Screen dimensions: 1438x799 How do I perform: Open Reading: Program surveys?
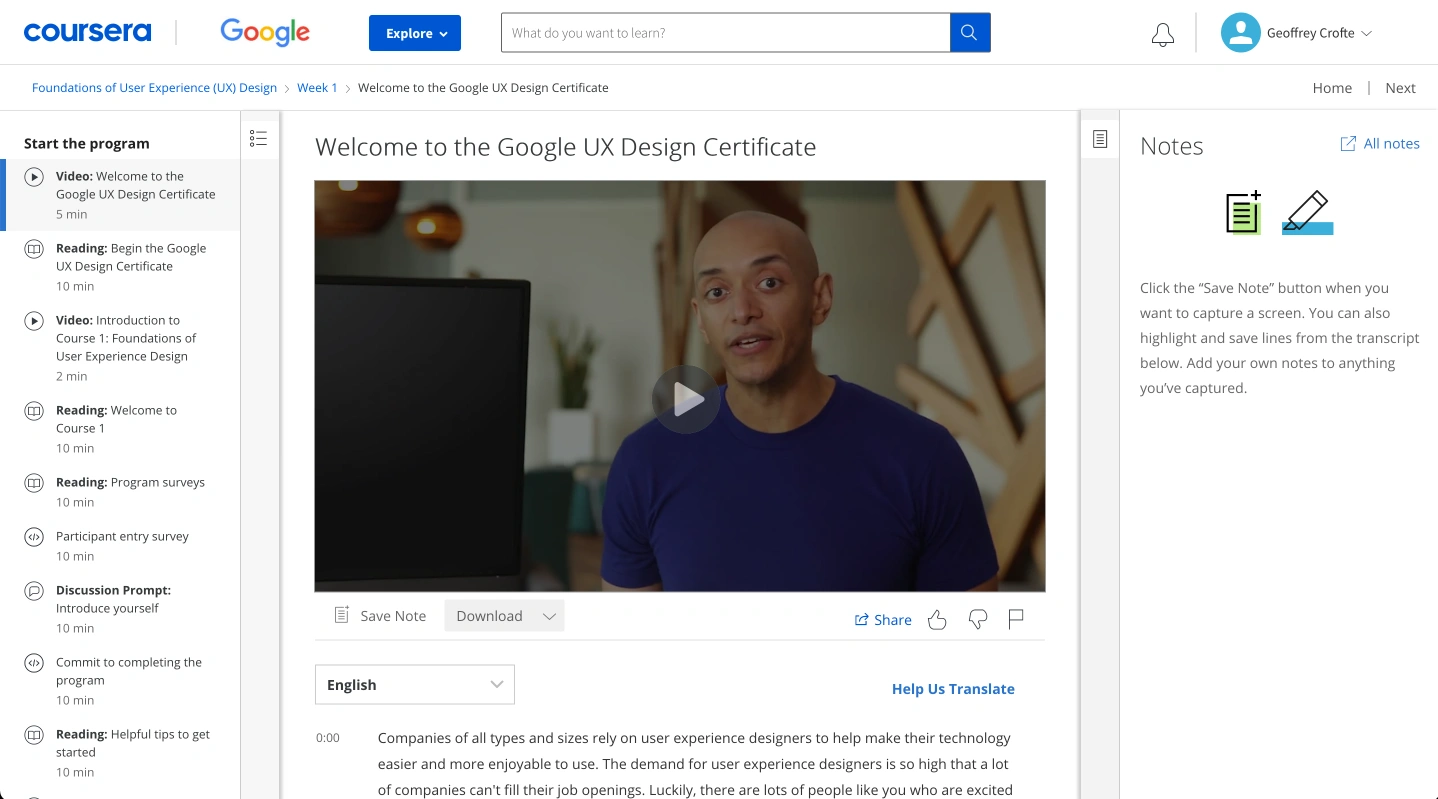coord(120,492)
